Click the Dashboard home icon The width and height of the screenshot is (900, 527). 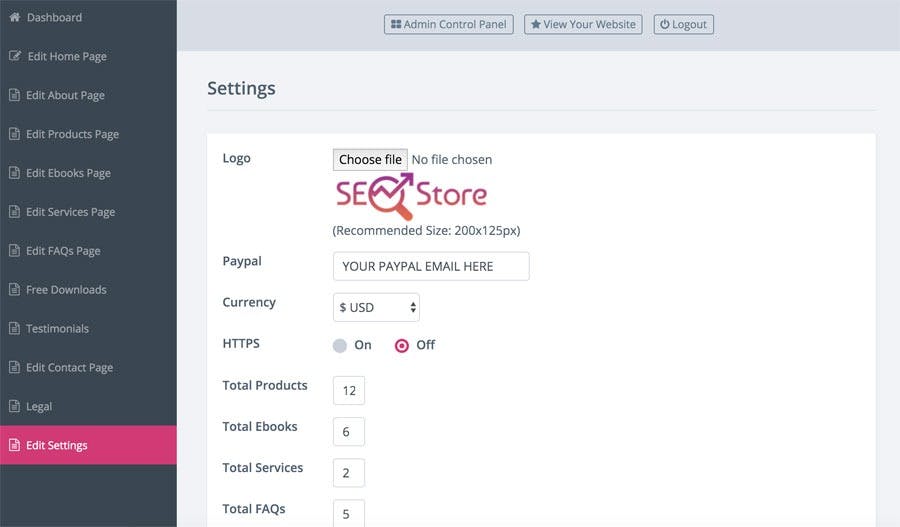tap(14, 18)
